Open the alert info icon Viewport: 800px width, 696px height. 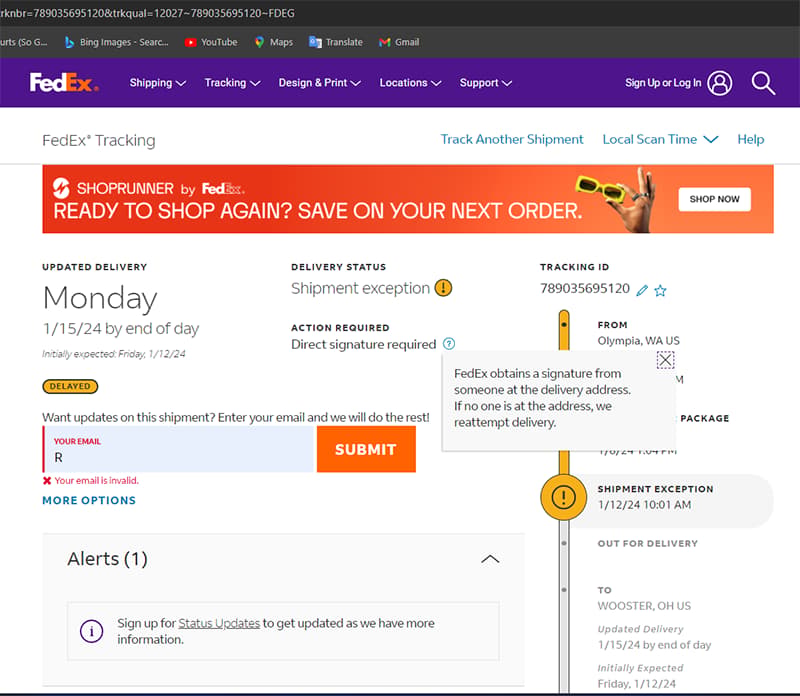91,631
